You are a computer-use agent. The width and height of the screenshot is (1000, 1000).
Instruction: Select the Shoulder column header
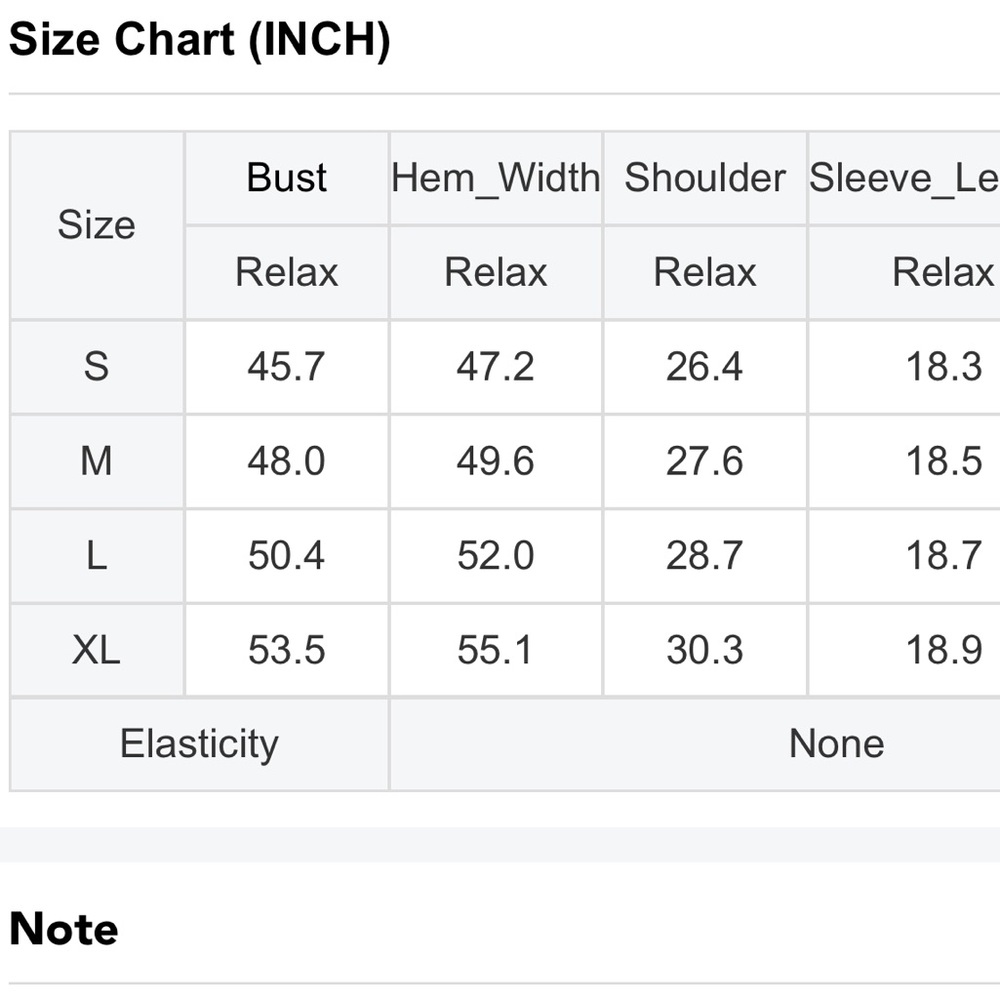(705, 177)
